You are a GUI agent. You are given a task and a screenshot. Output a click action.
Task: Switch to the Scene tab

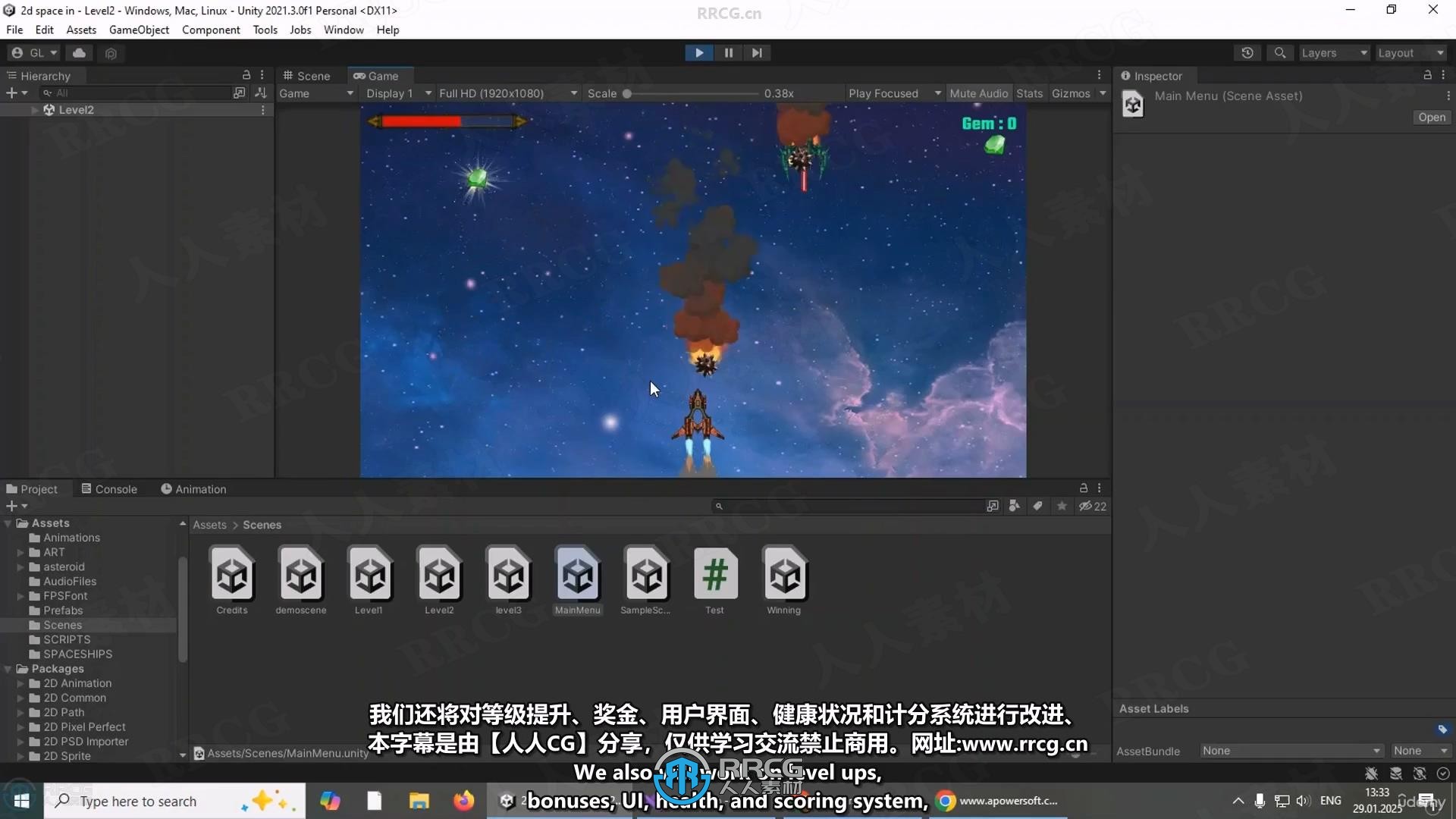(307, 76)
